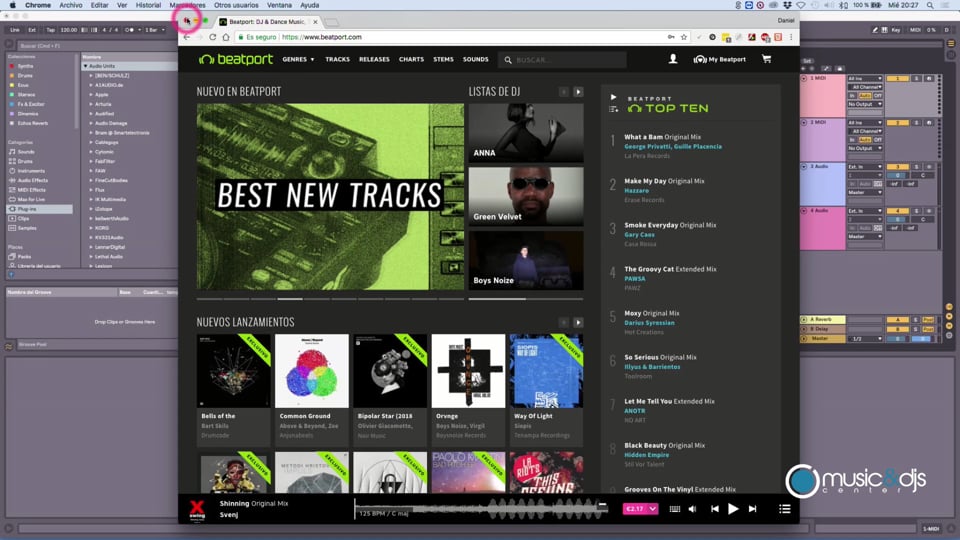Open track 1 MIDI 'All Ins' input dropdown

864,79
